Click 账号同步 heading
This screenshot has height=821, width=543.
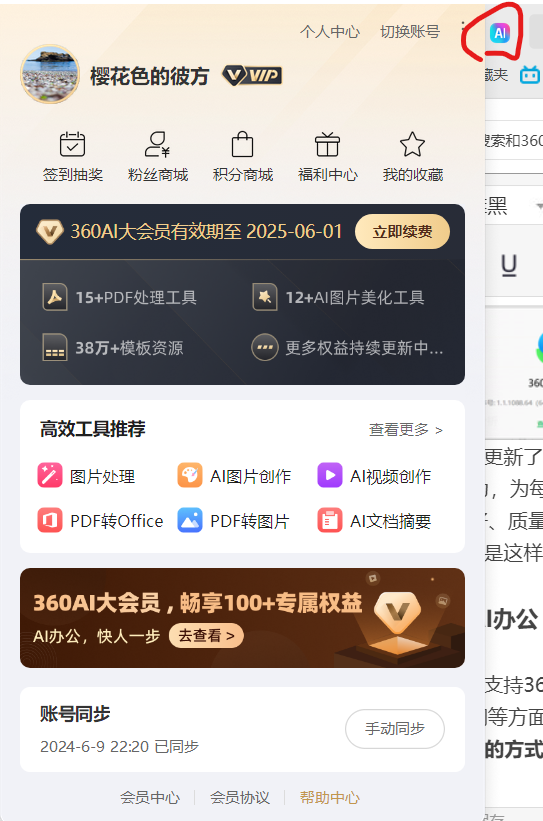click(x=75, y=714)
